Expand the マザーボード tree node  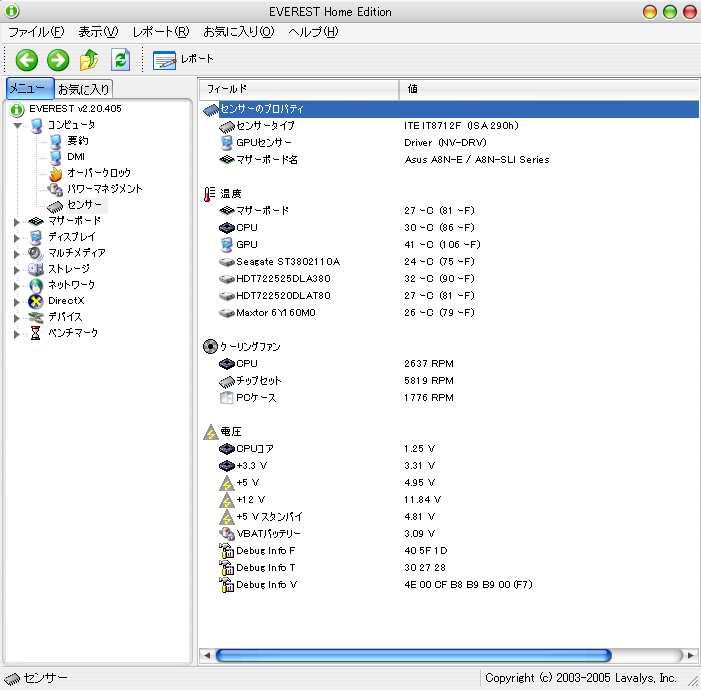[17, 221]
